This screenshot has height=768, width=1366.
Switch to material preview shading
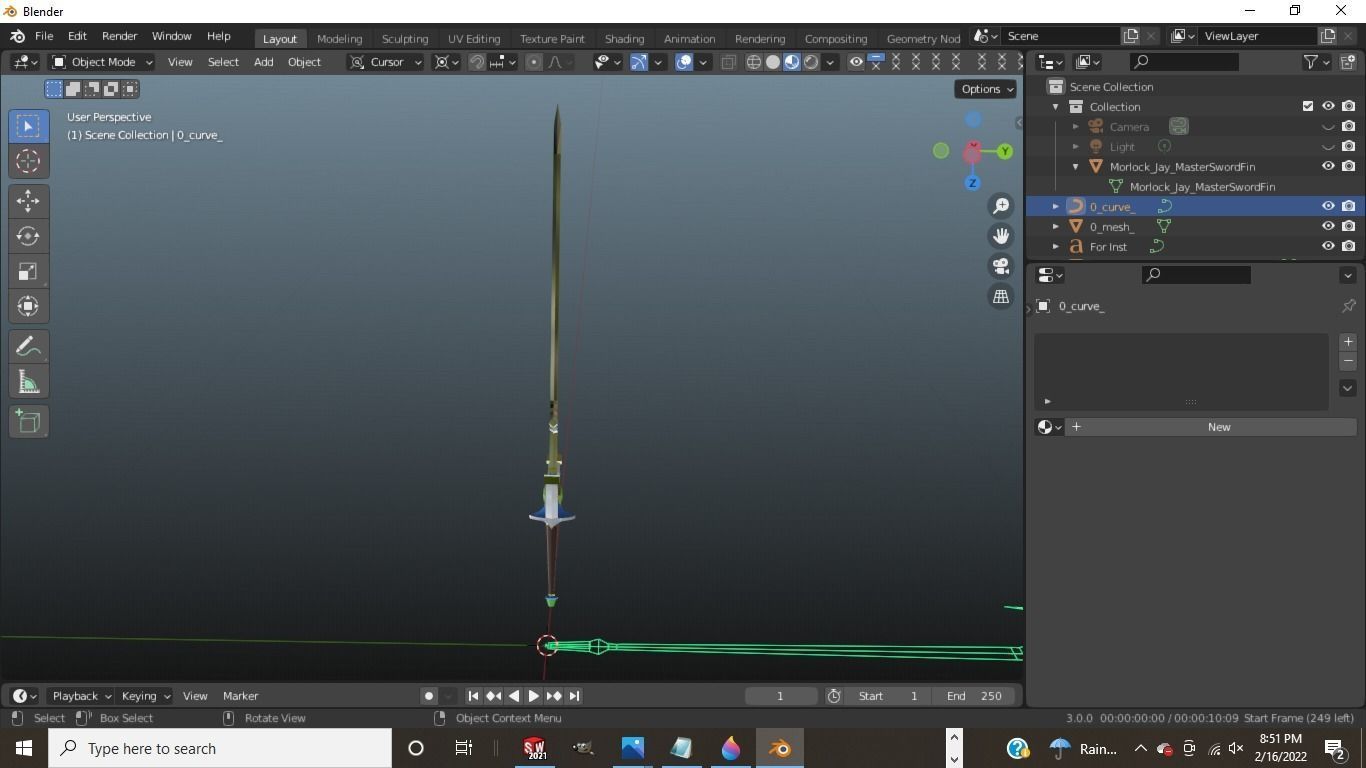792,62
